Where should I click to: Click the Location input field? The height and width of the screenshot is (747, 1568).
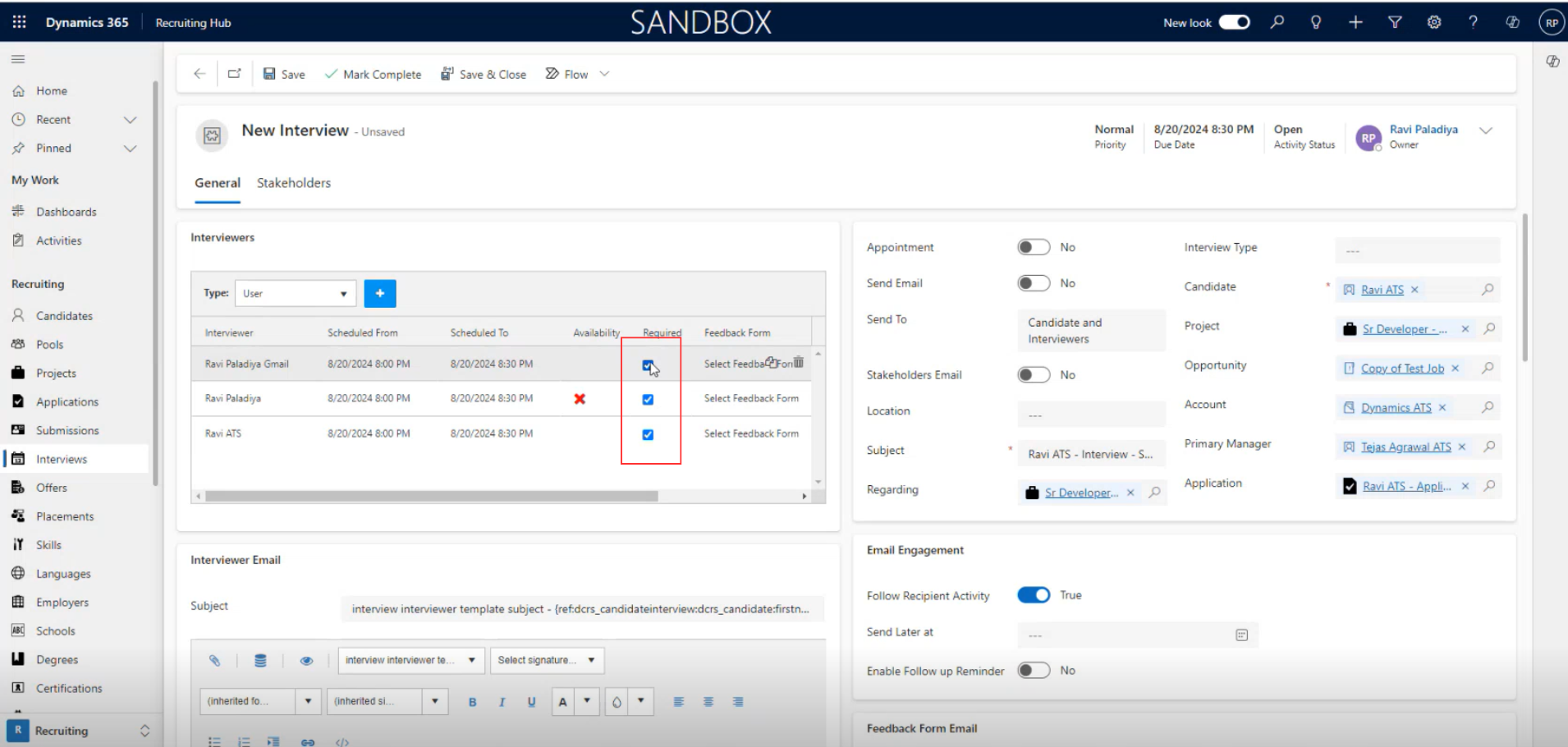coord(1091,415)
